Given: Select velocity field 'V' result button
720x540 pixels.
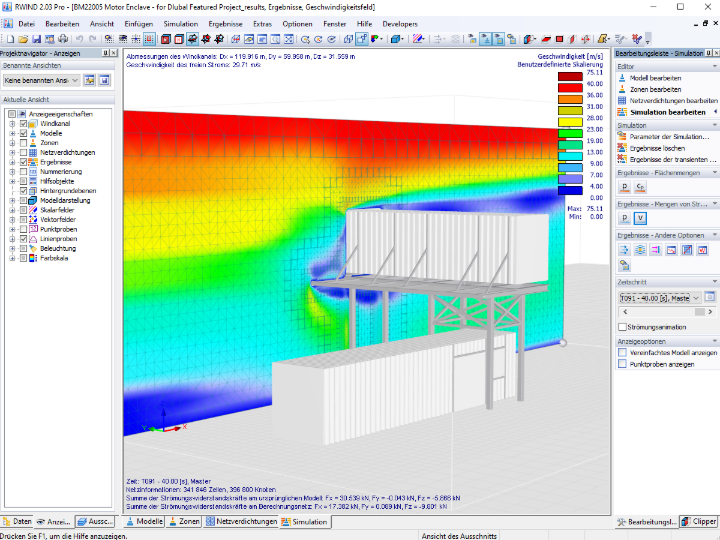Looking at the screenshot, I should (x=640, y=218).
